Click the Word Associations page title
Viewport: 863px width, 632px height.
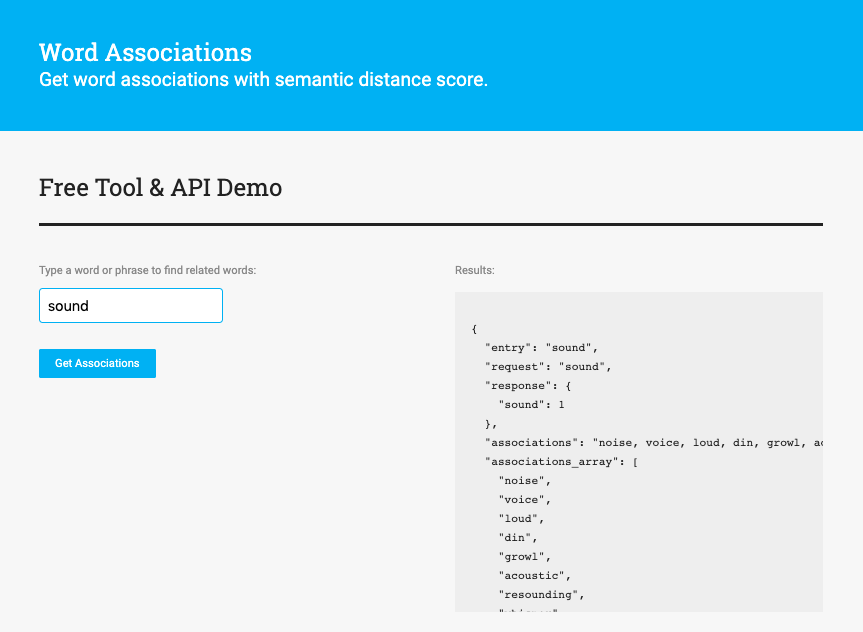pos(145,52)
